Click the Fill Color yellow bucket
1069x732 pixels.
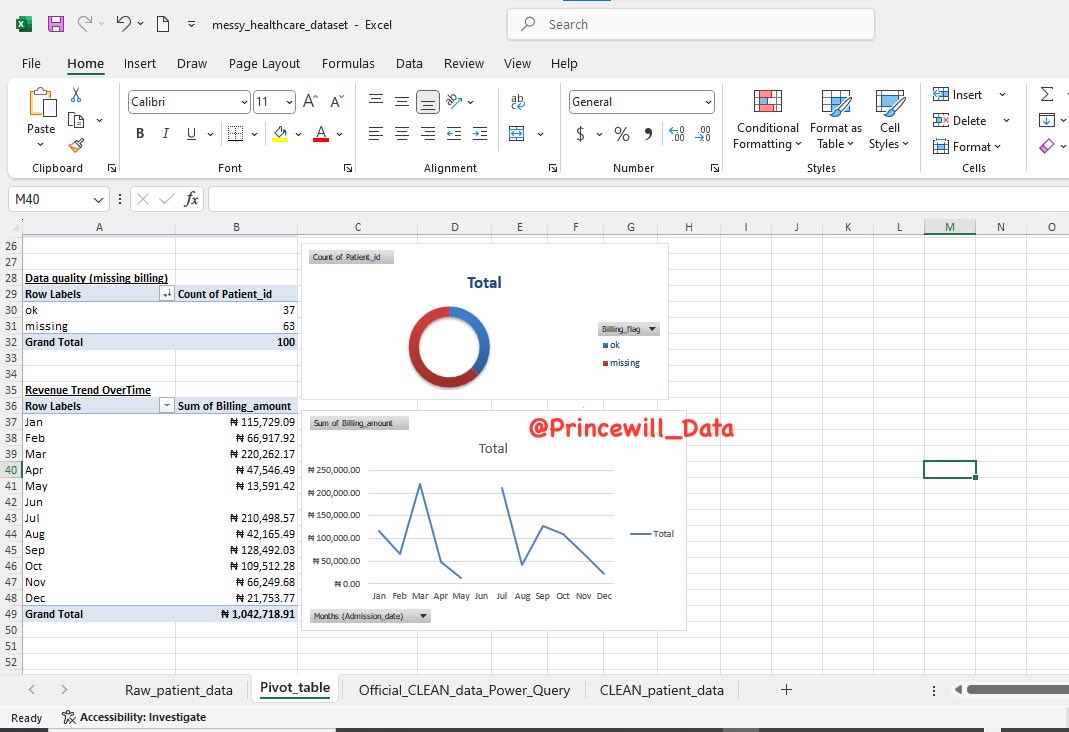[x=280, y=134]
